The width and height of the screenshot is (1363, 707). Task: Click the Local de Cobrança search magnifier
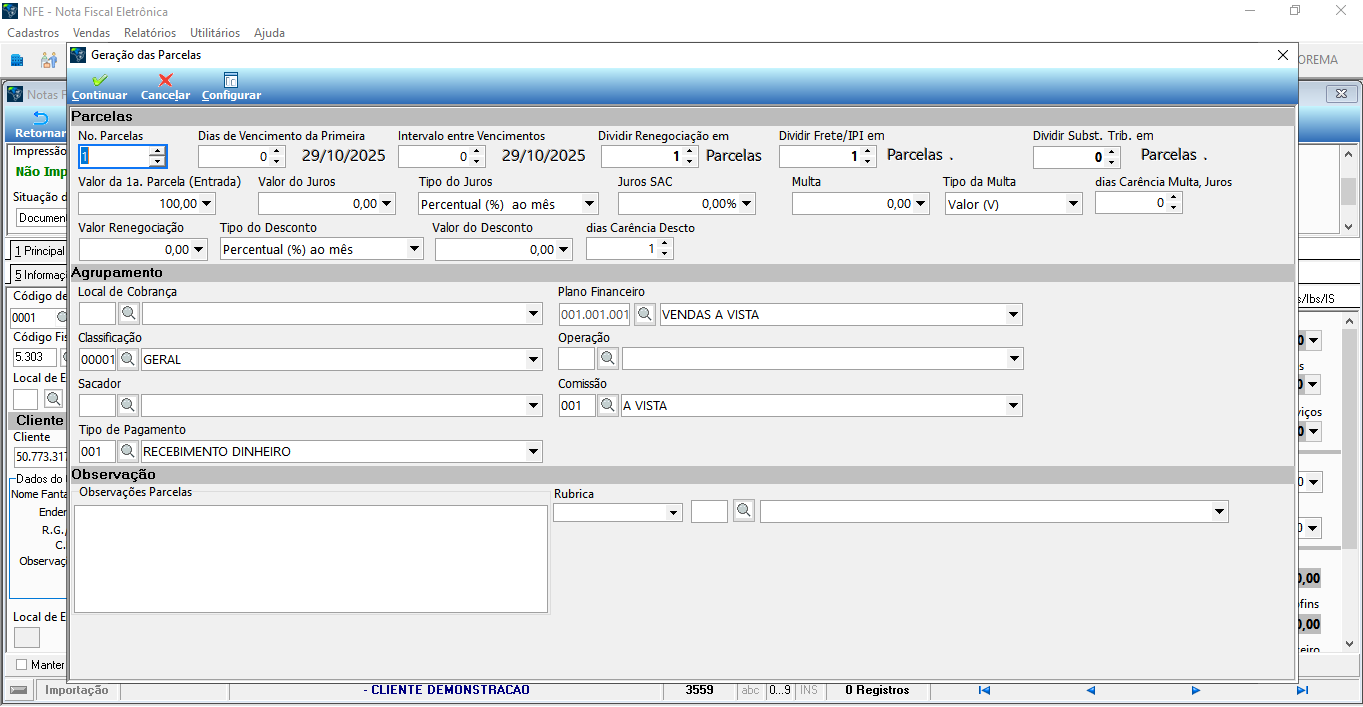[x=128, y=314]
